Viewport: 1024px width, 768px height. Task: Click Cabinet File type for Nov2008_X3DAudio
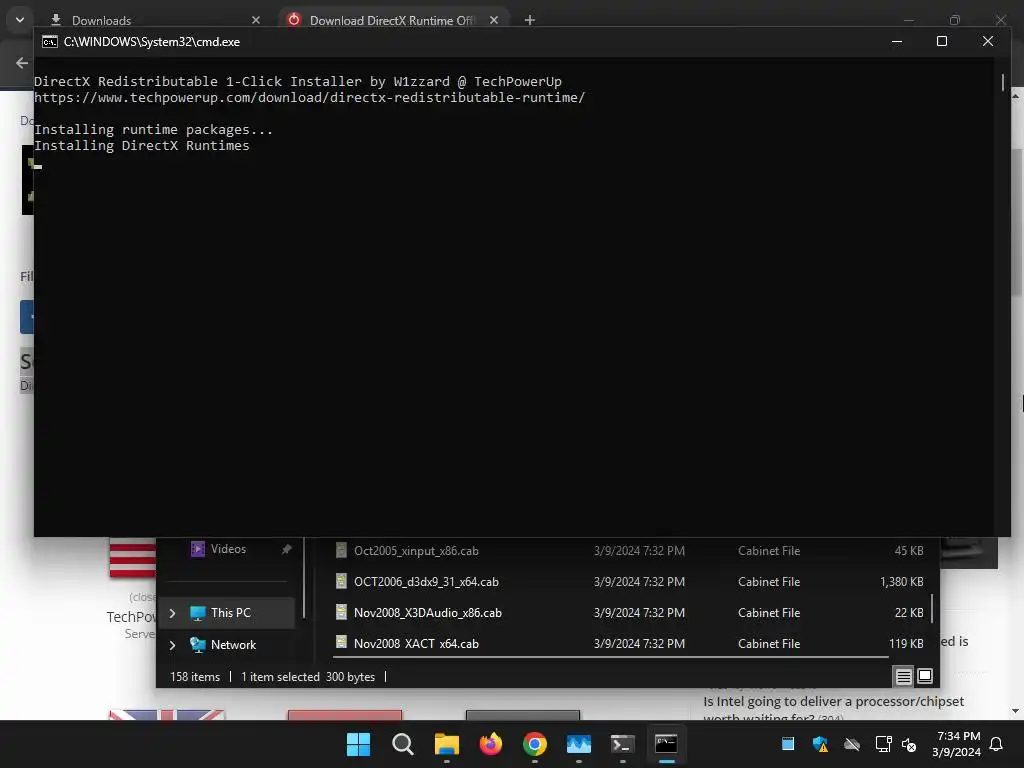[769, 613]
